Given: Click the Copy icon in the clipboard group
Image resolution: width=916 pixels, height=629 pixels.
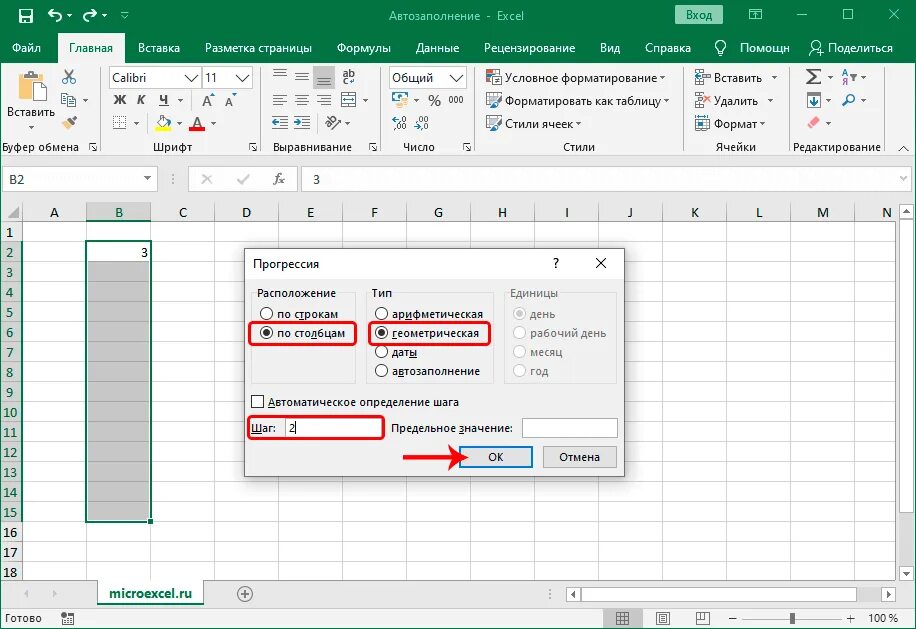Looking at the screenshot, I should (68, 100).
